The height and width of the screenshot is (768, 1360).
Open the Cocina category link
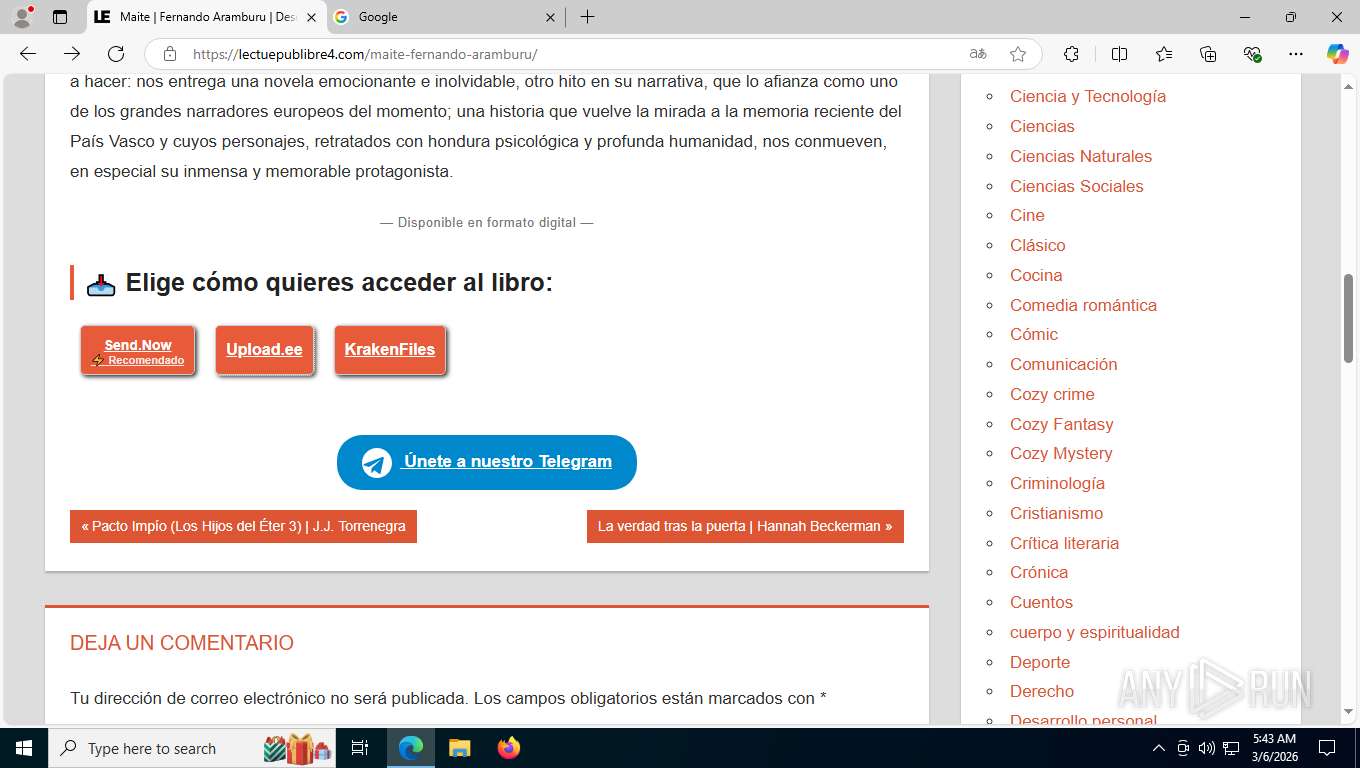(x=1036, y=275)
